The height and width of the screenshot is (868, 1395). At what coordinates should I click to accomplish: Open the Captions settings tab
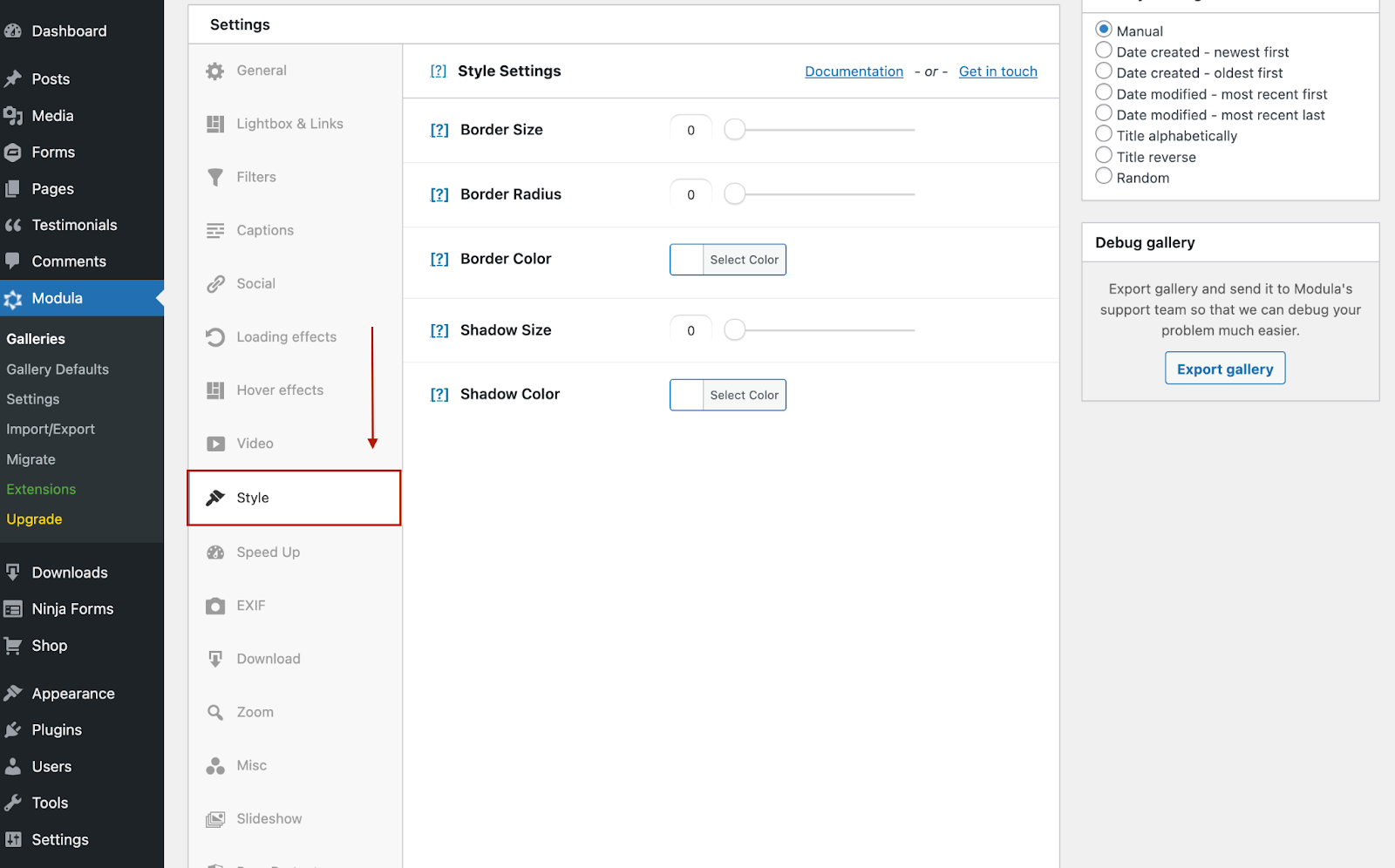click(x=295, y=230)
